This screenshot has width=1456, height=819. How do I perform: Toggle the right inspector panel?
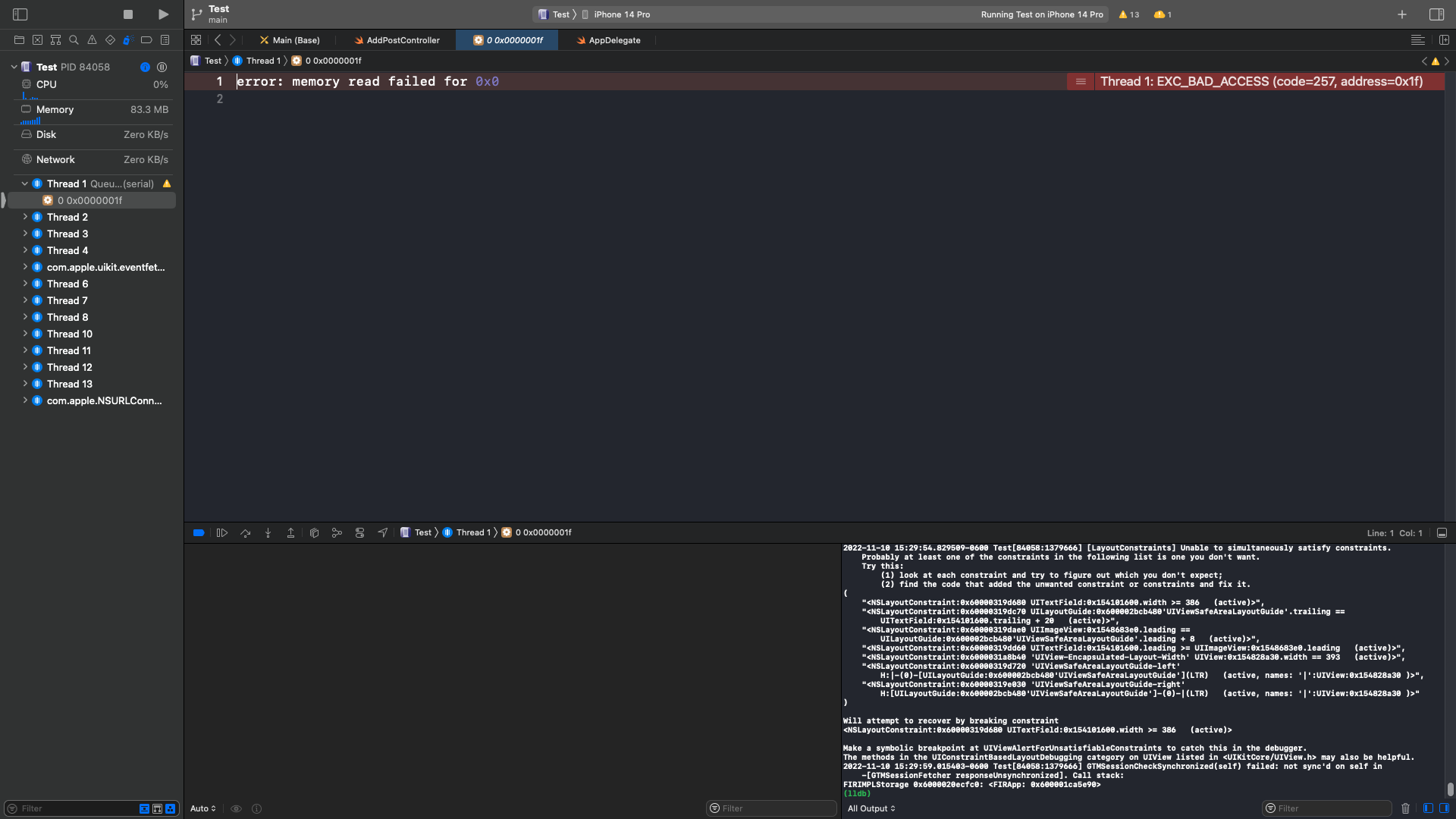[1436, 14]
